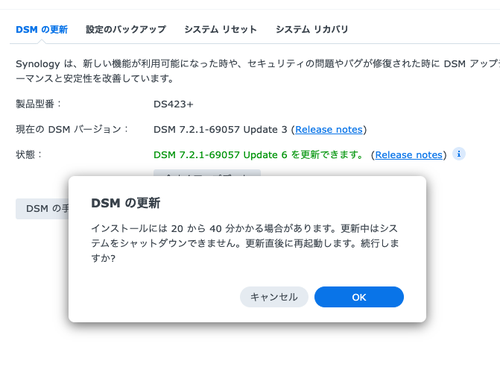This screenshot has width=500, height=376.
Task: Open the システム リセット tab
Action: [x=221, y=29]
